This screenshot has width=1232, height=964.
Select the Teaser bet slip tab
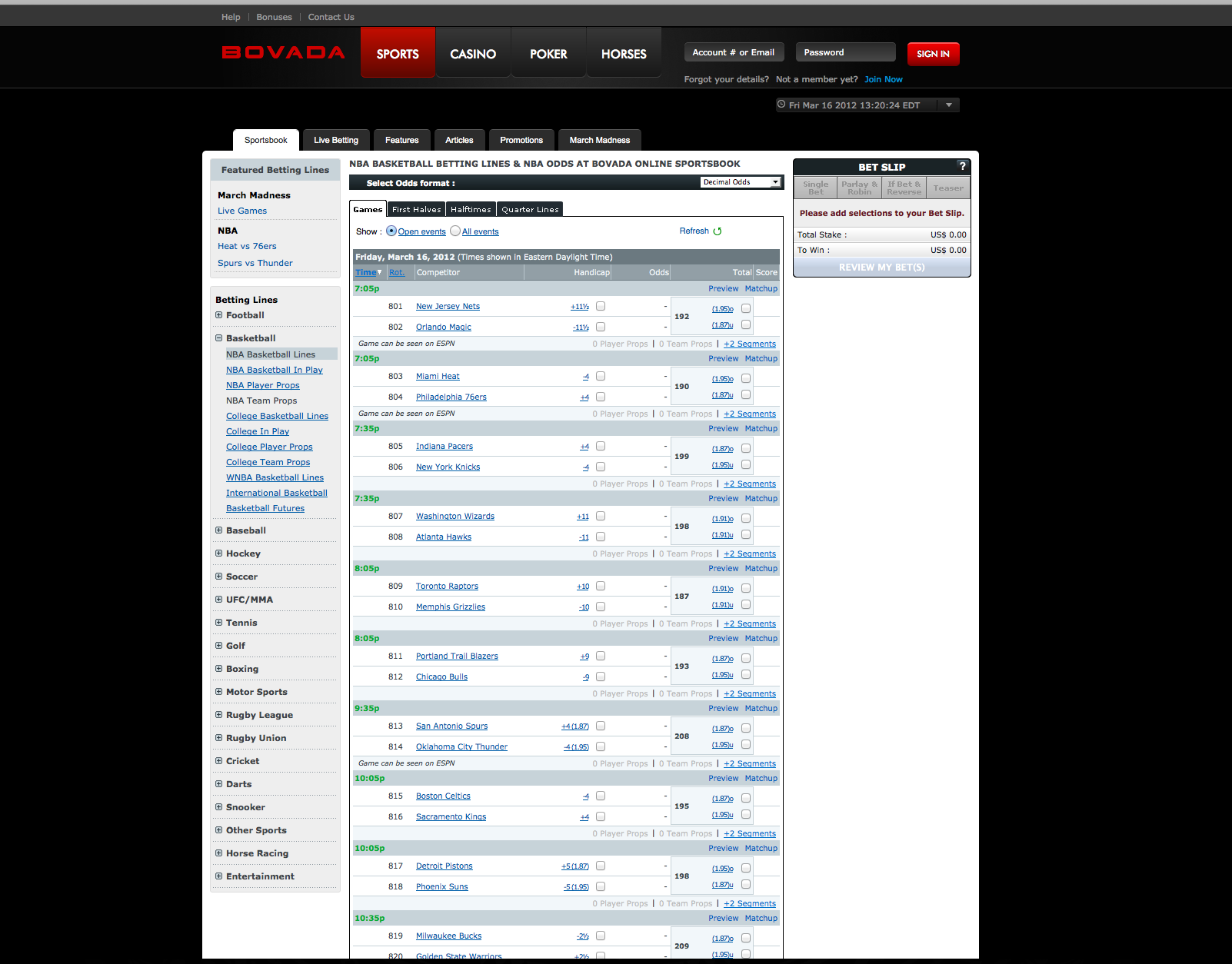point(948,188)
